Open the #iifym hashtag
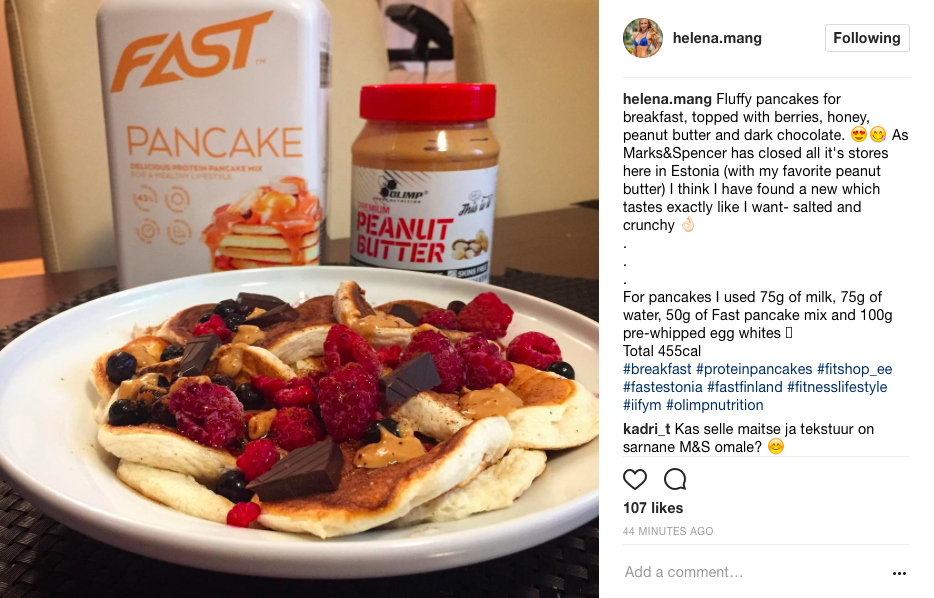Screen dimensions: 934x598 [642, 405]
